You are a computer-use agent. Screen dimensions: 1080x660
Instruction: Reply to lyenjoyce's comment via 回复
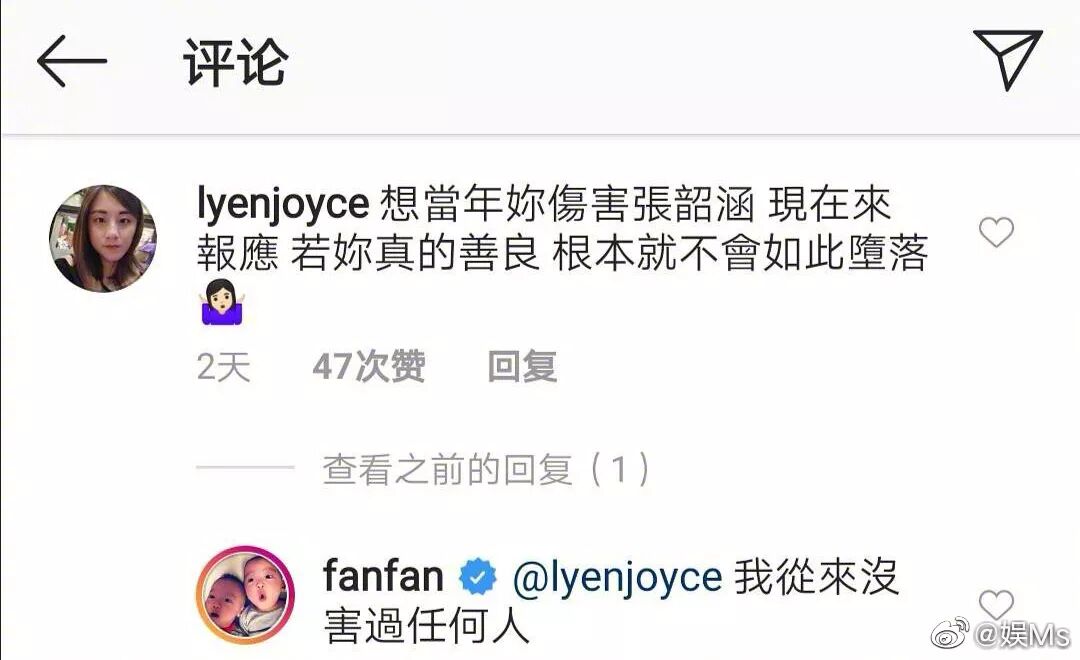tap(522, 366)
